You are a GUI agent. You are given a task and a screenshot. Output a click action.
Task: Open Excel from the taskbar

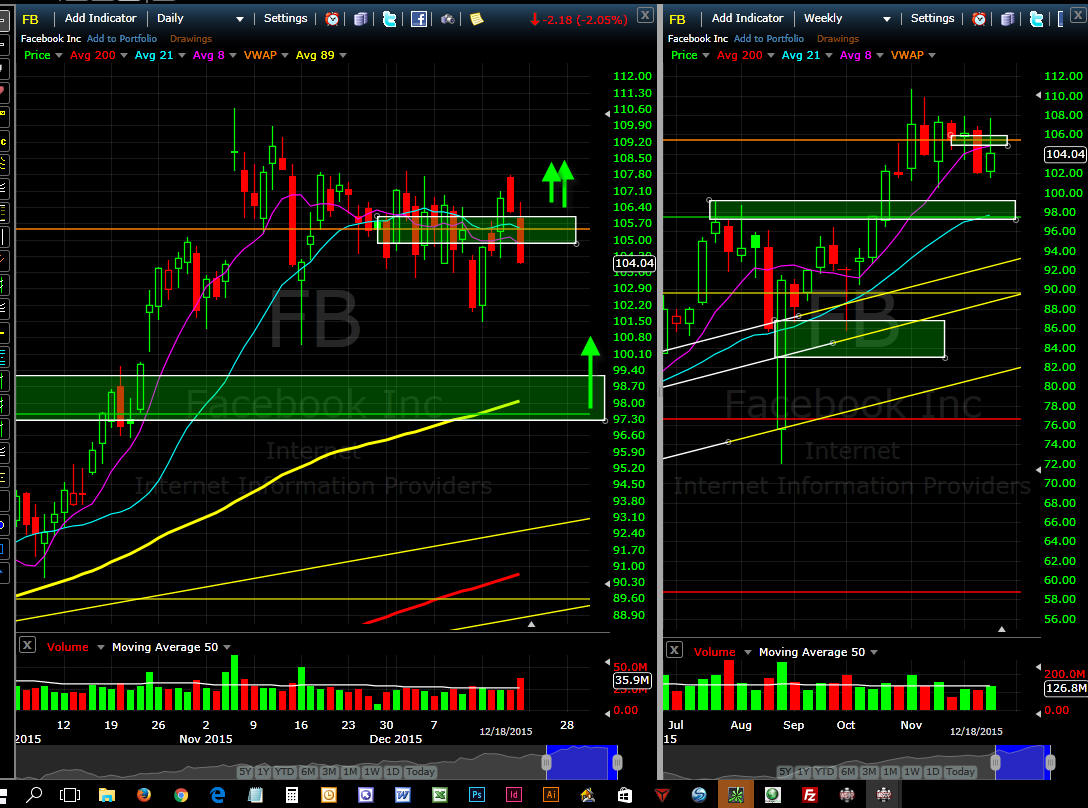(x=439, y=795)
